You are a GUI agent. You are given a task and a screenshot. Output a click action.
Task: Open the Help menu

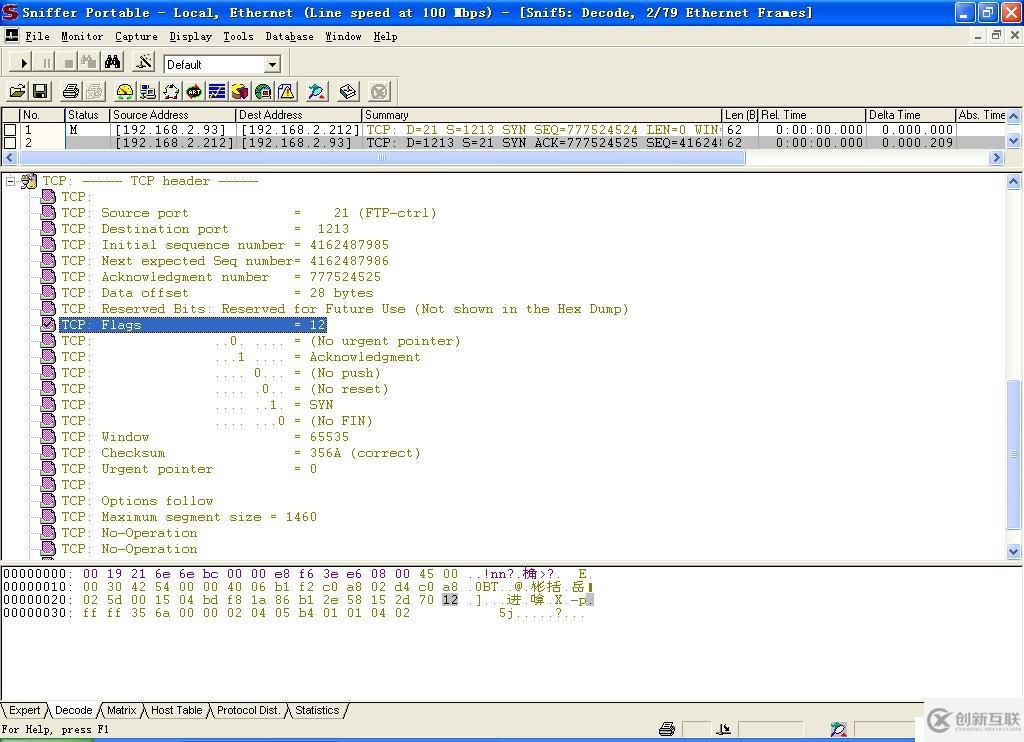click(x=385, y=37)
